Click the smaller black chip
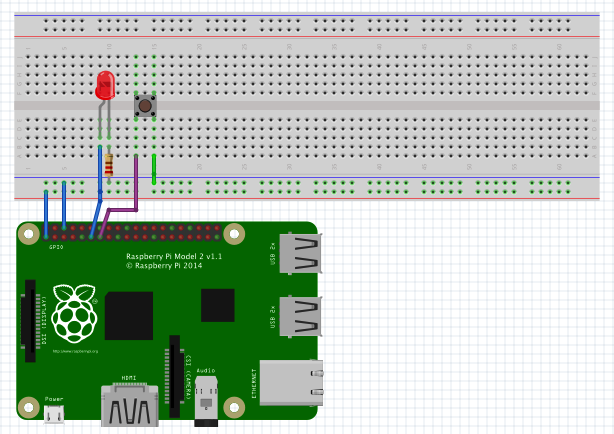 click(218, 306)
